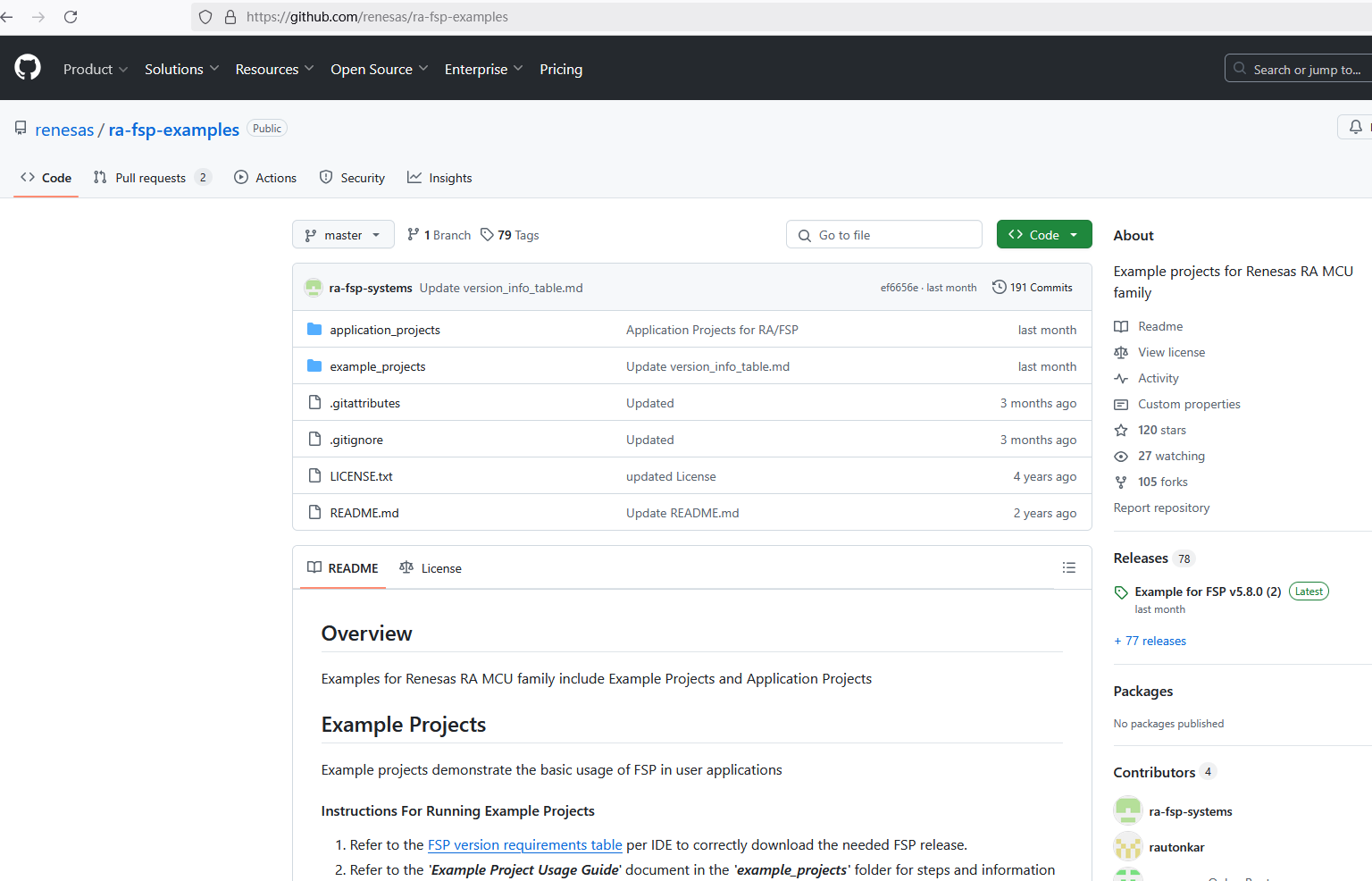Click the eye icon beside 27 watching
Image resolution: width=1372 pixels, height=881 pixels.
pos(1121,457)
